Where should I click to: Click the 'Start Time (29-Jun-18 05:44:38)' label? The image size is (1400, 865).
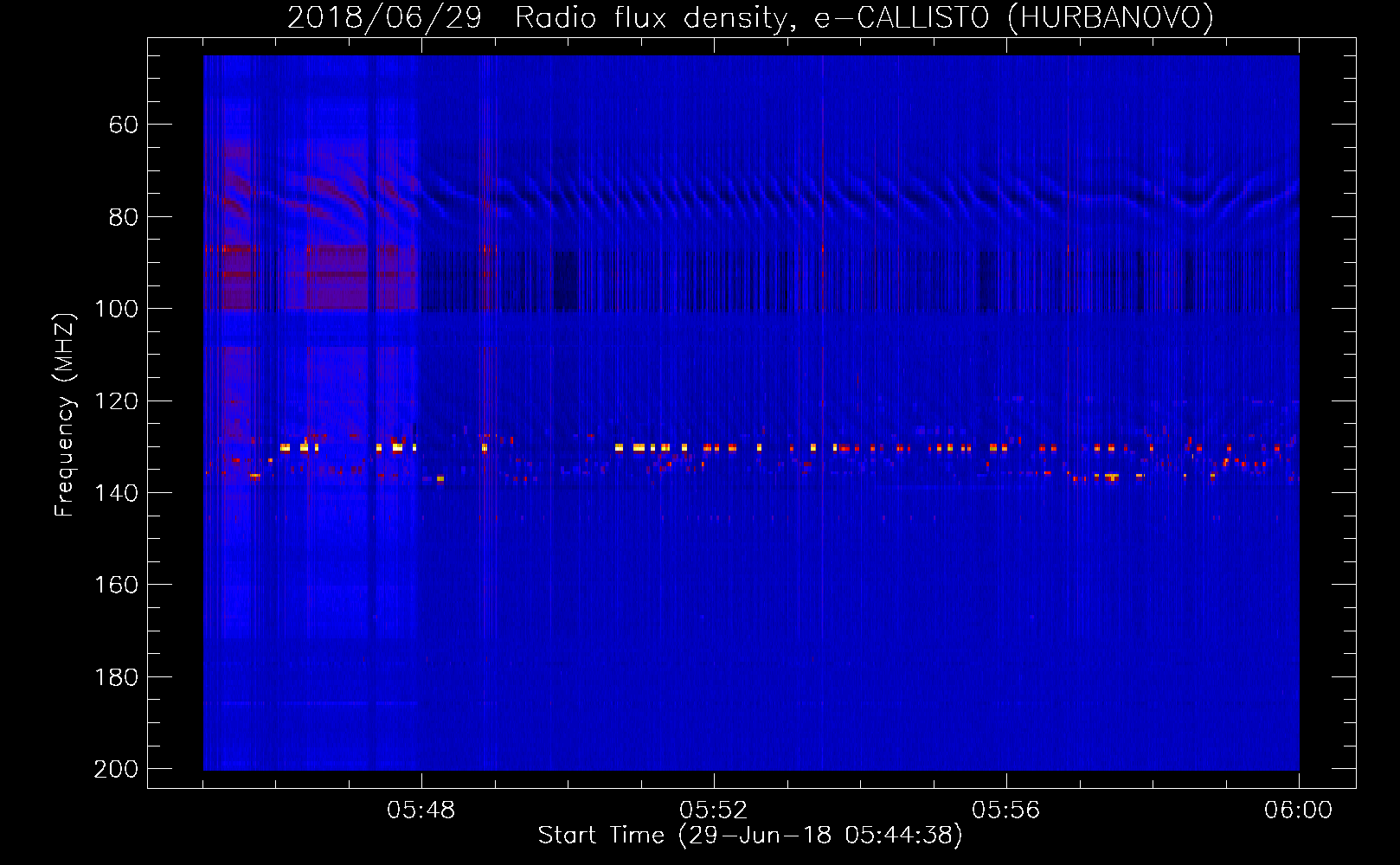pos(750,836)
